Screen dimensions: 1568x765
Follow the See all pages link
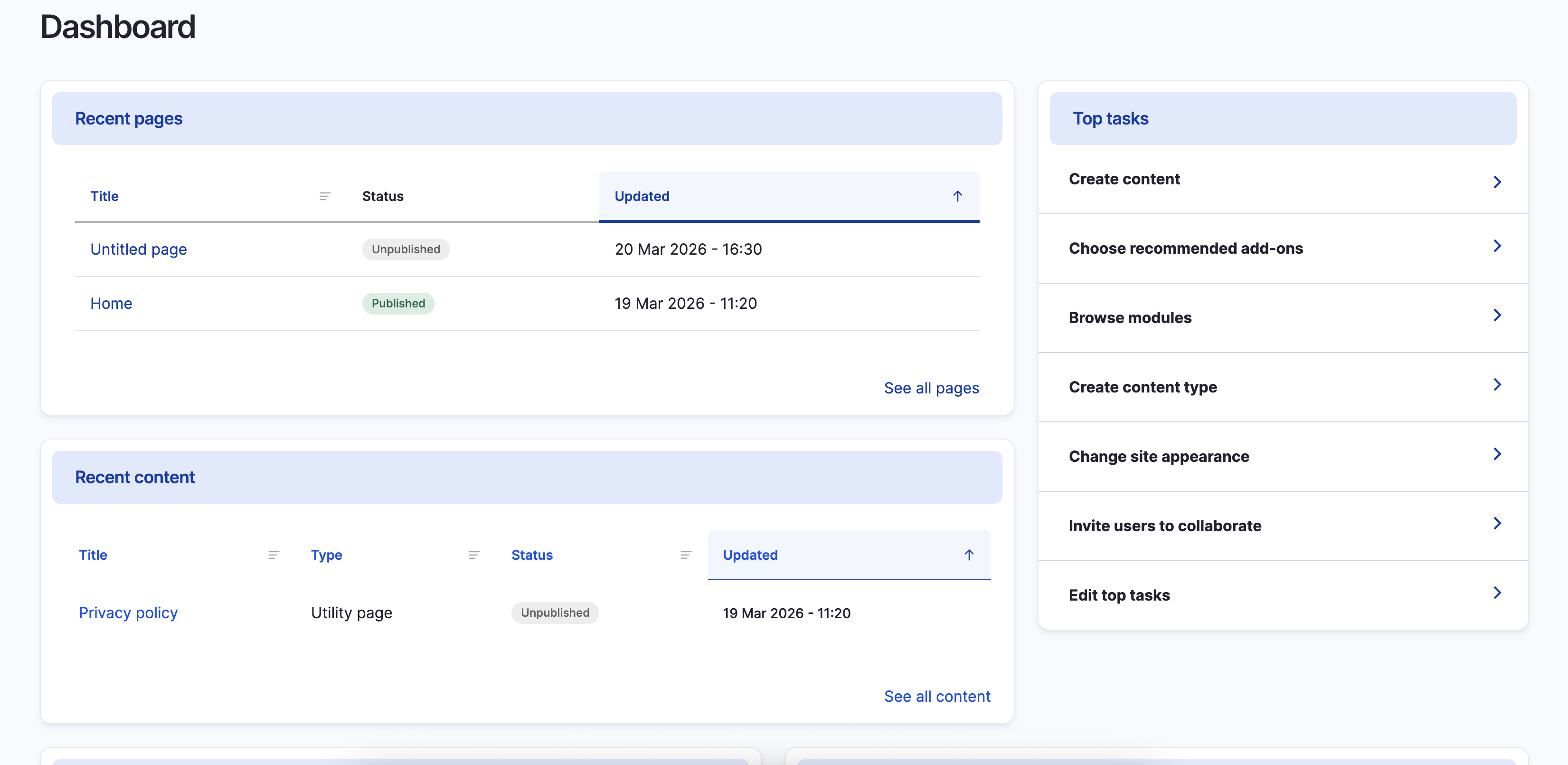(931, 388)
